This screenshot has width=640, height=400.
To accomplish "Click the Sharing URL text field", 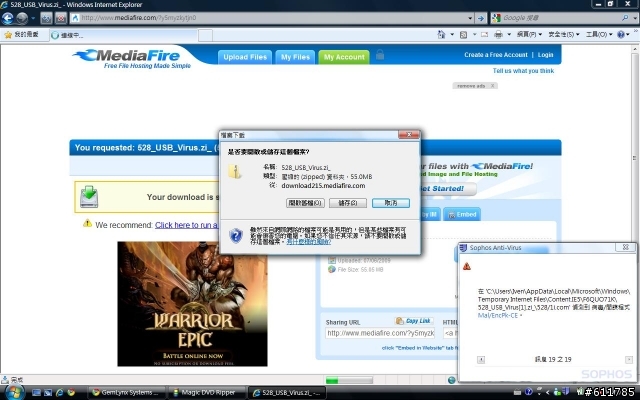I will [380, 333].
